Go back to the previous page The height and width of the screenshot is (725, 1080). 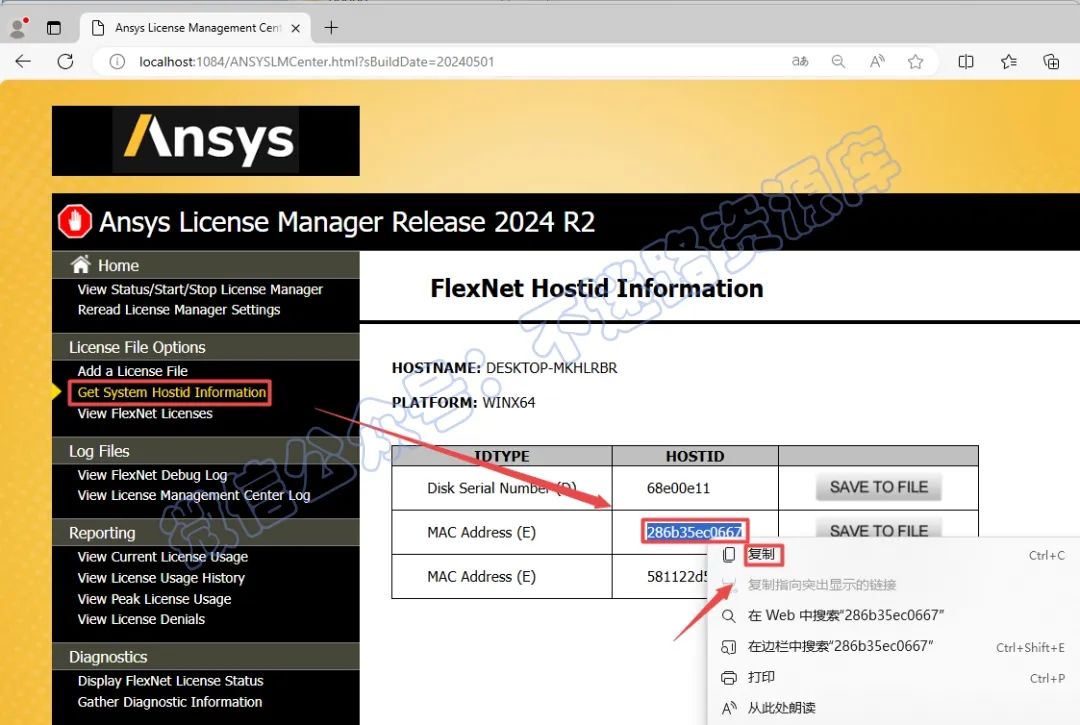tap(23, 61)
